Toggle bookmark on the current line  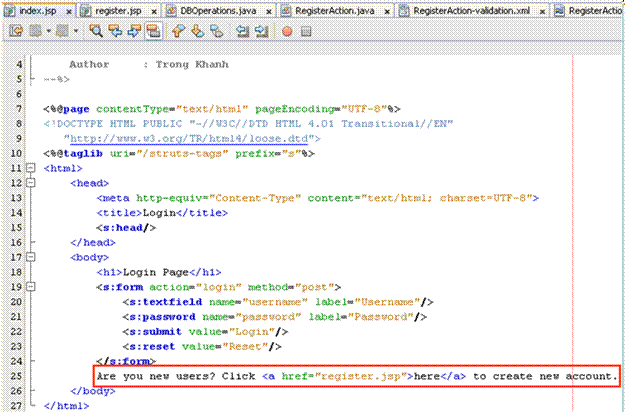[216, 31]
